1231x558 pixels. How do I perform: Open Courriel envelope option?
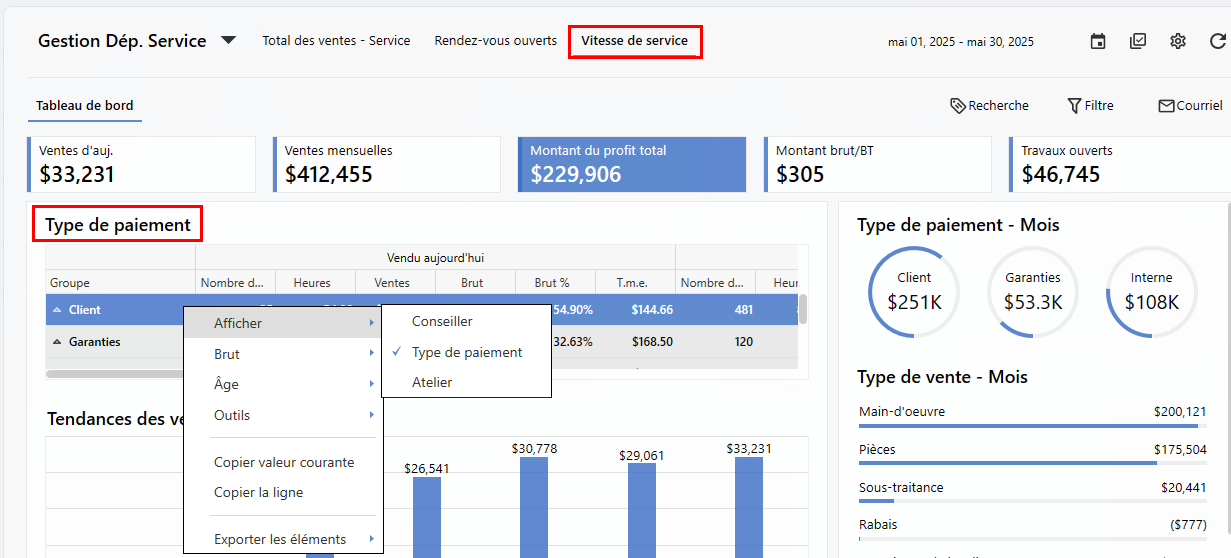1190,105
